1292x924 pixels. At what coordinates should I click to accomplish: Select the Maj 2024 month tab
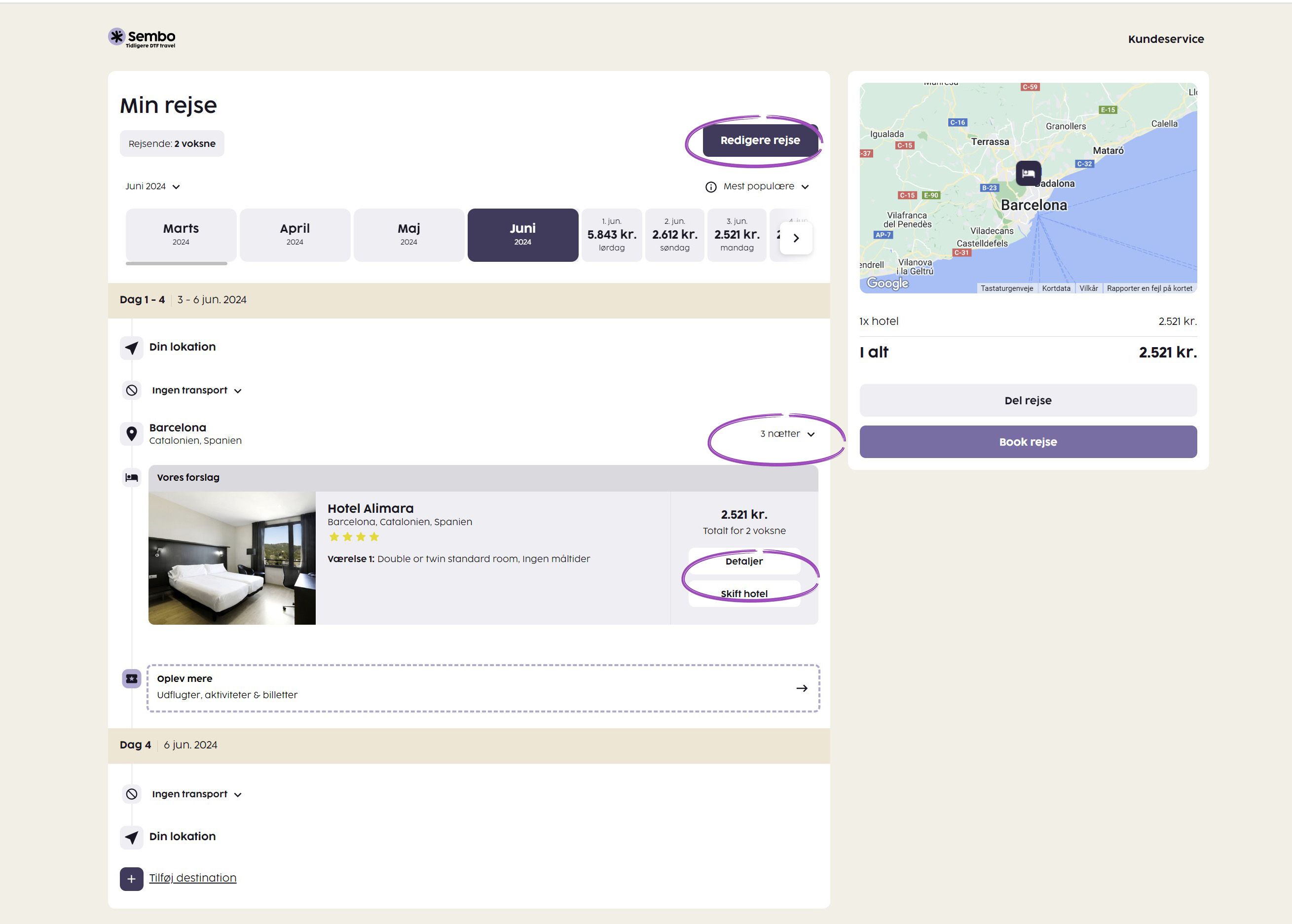(408, 234)
